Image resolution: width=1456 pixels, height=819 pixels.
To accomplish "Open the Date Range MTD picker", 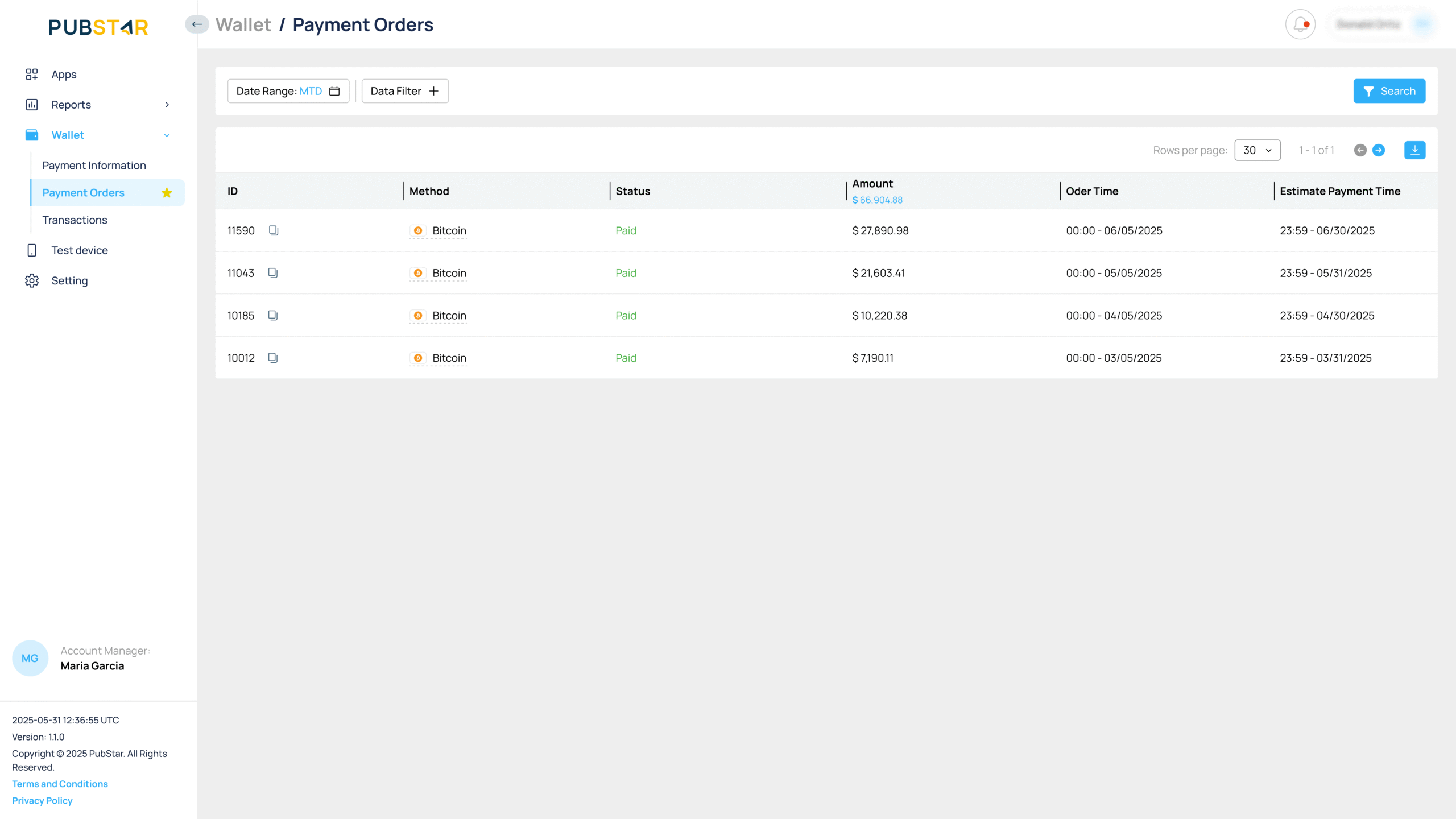I will pos(288,91).
